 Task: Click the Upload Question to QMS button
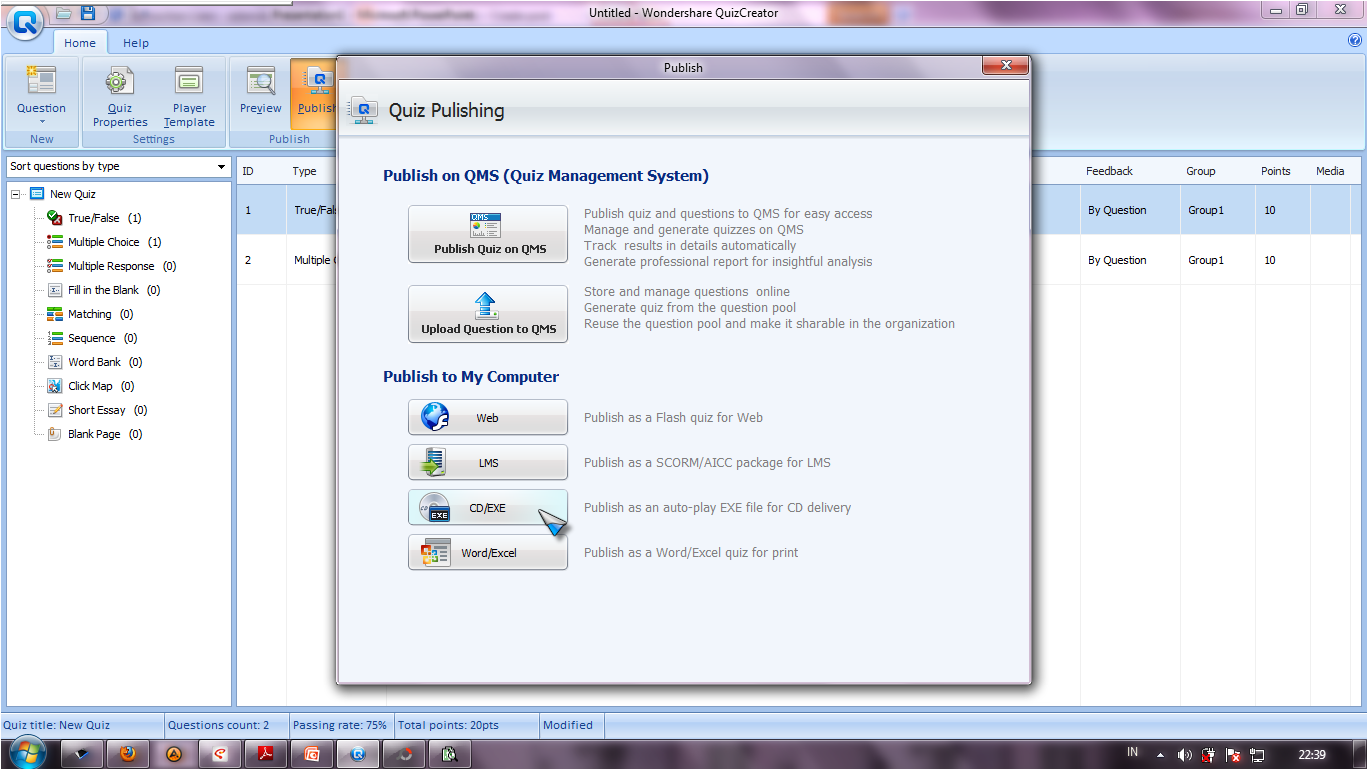pos(488,314)
